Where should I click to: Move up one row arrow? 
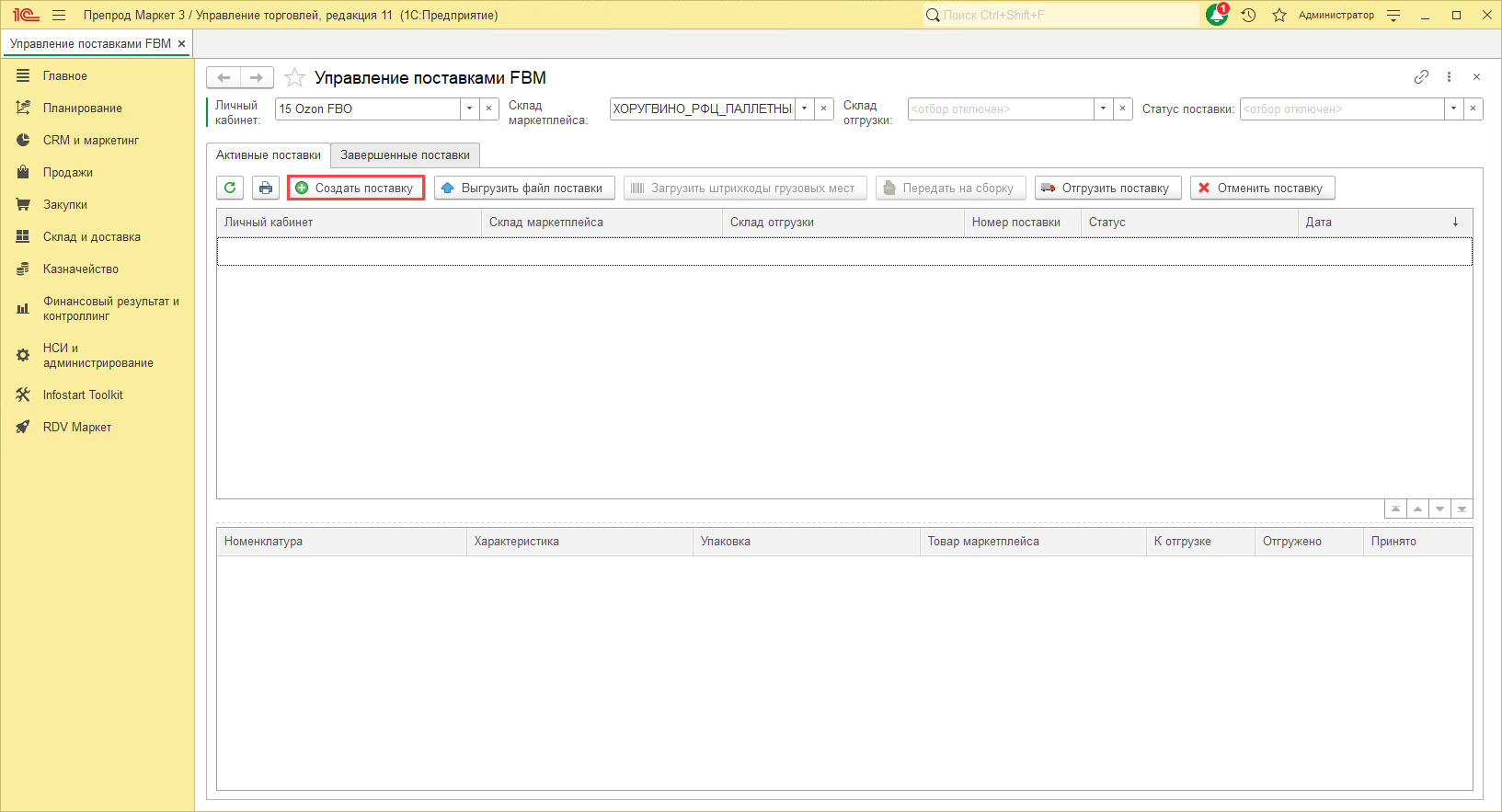[x=1417, y=509]
